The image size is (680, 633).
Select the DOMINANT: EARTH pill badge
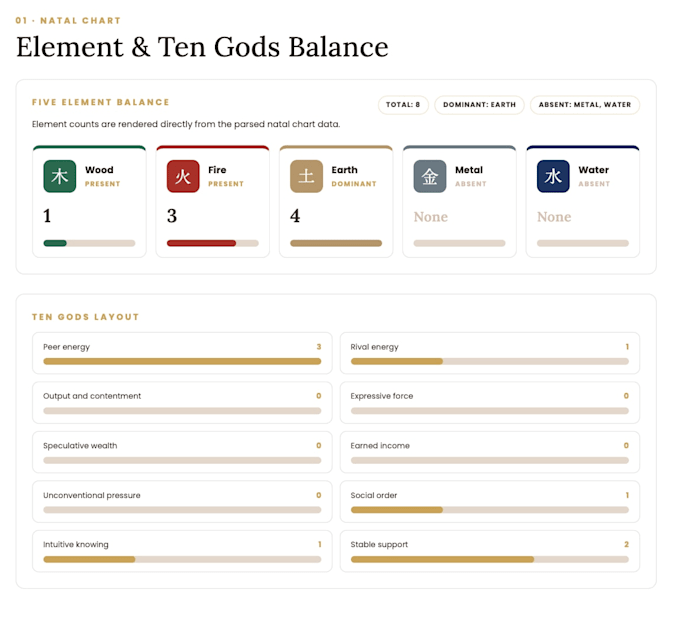[479, 105]
